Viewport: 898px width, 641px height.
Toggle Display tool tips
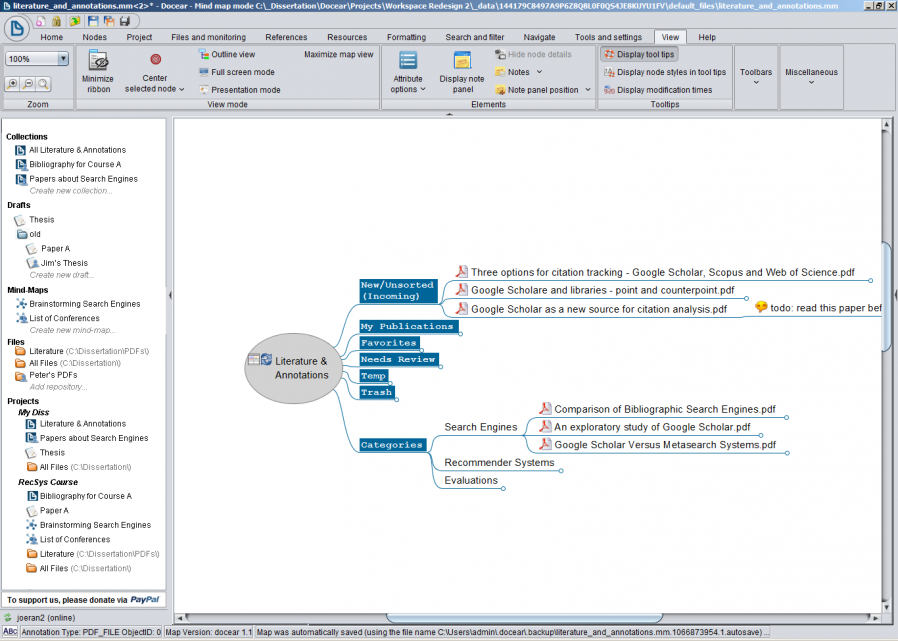(x=639, y=54)
